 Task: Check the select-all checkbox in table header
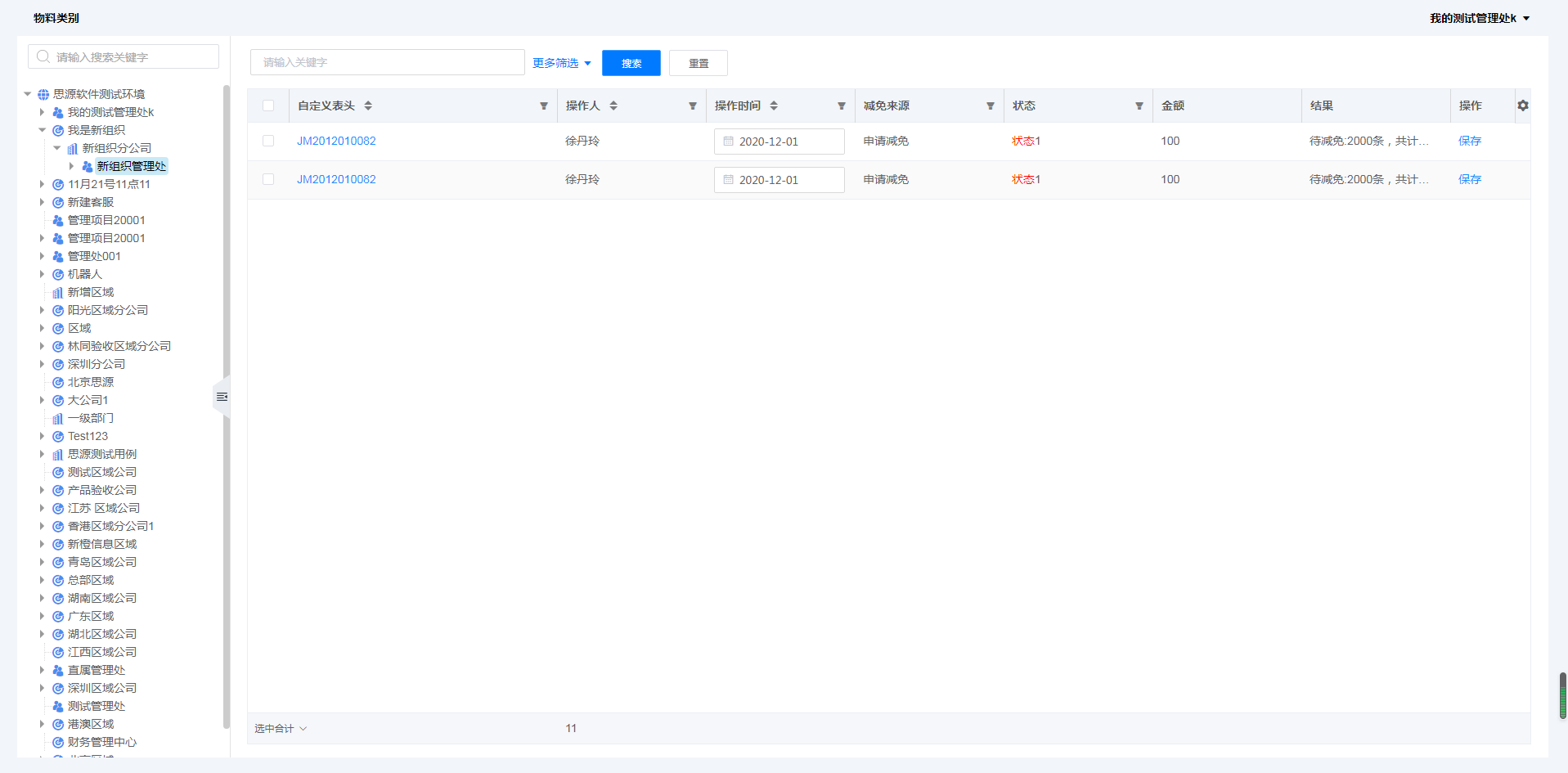click(268, 106)
